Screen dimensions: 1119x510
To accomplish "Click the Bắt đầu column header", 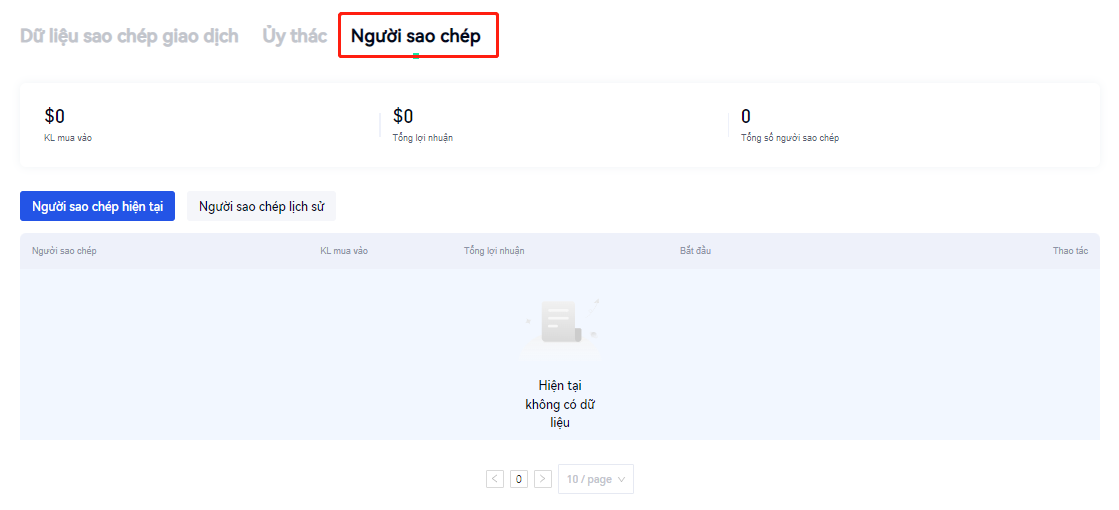I will click(695, 250).
